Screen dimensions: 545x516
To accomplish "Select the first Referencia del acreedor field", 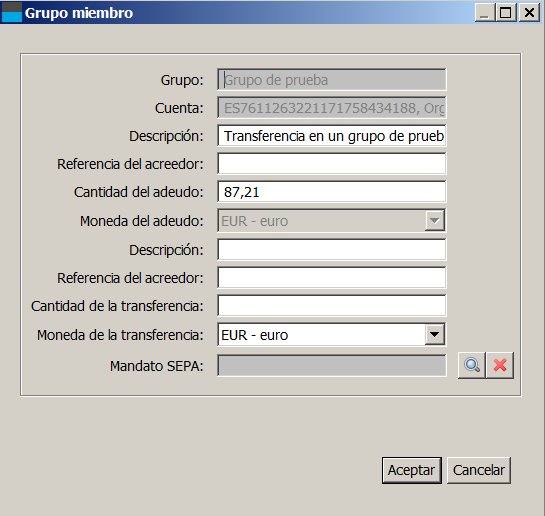I will pyautogui.click(x=332, y=163).
